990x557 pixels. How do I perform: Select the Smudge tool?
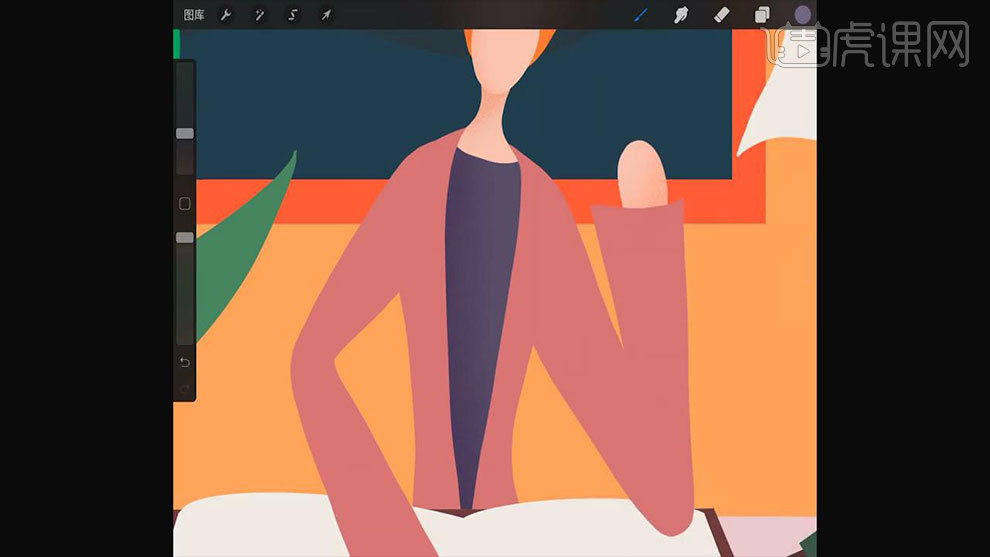(681, 15)
